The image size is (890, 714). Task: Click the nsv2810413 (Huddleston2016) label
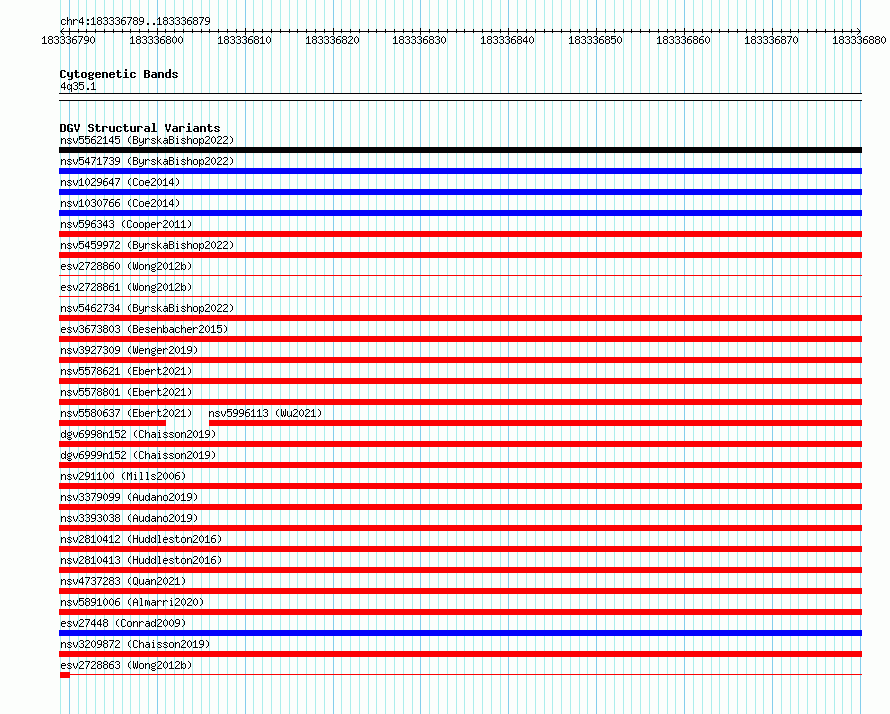click(141, 560)
